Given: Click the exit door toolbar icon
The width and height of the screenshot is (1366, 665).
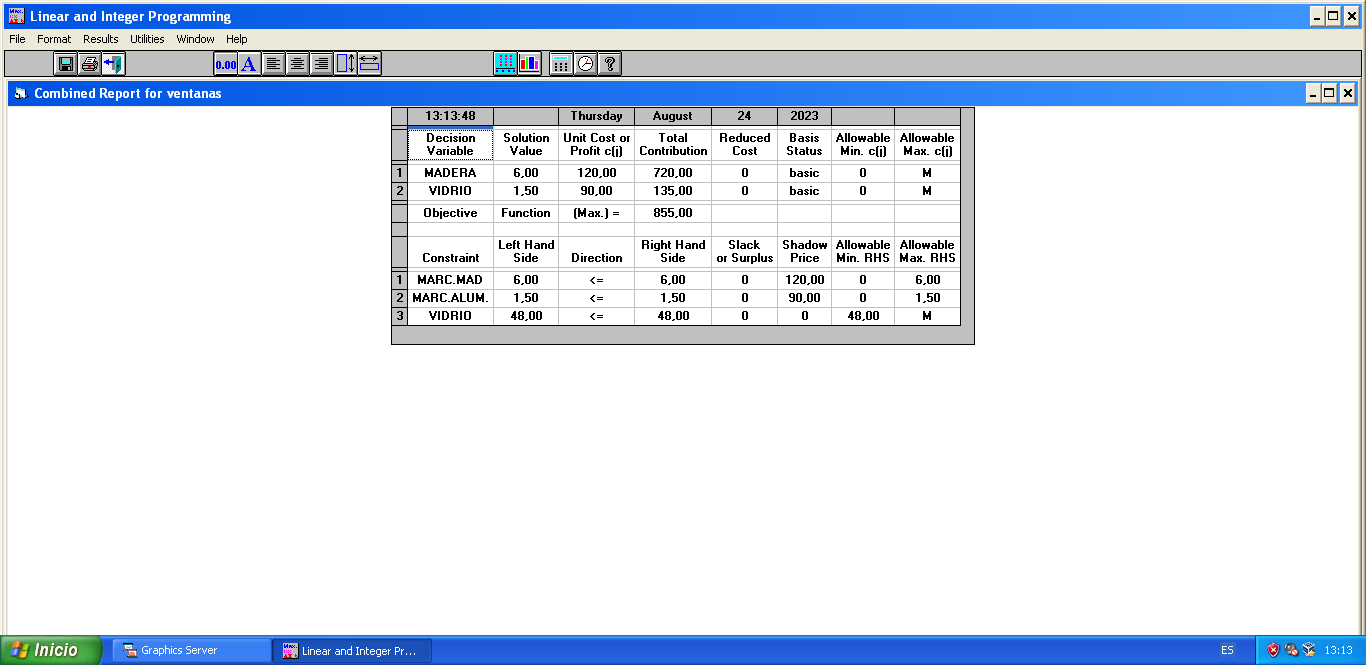Looking at the screenshot, I should 113,64.
